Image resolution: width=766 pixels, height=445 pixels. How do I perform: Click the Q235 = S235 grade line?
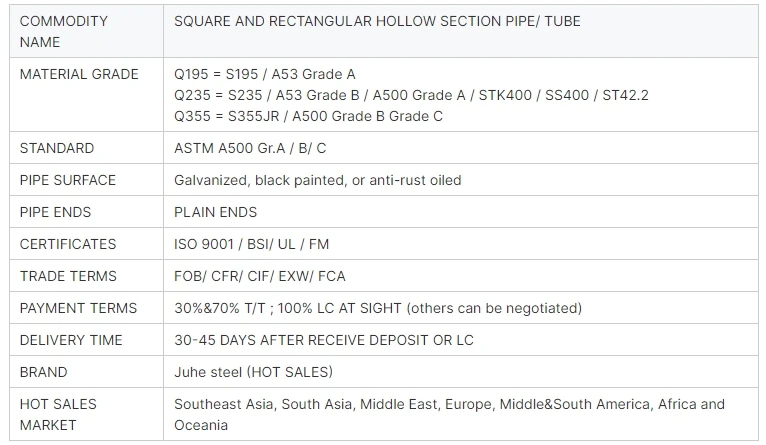(411, 95)
